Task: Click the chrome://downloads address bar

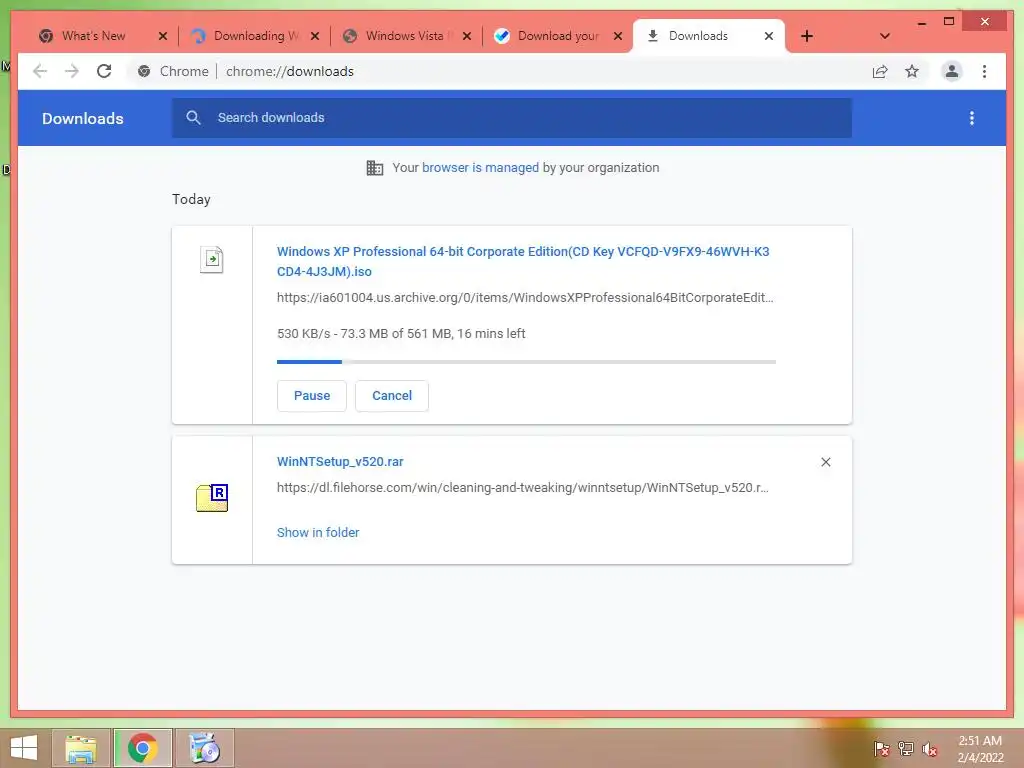Action: pos(290,71)
